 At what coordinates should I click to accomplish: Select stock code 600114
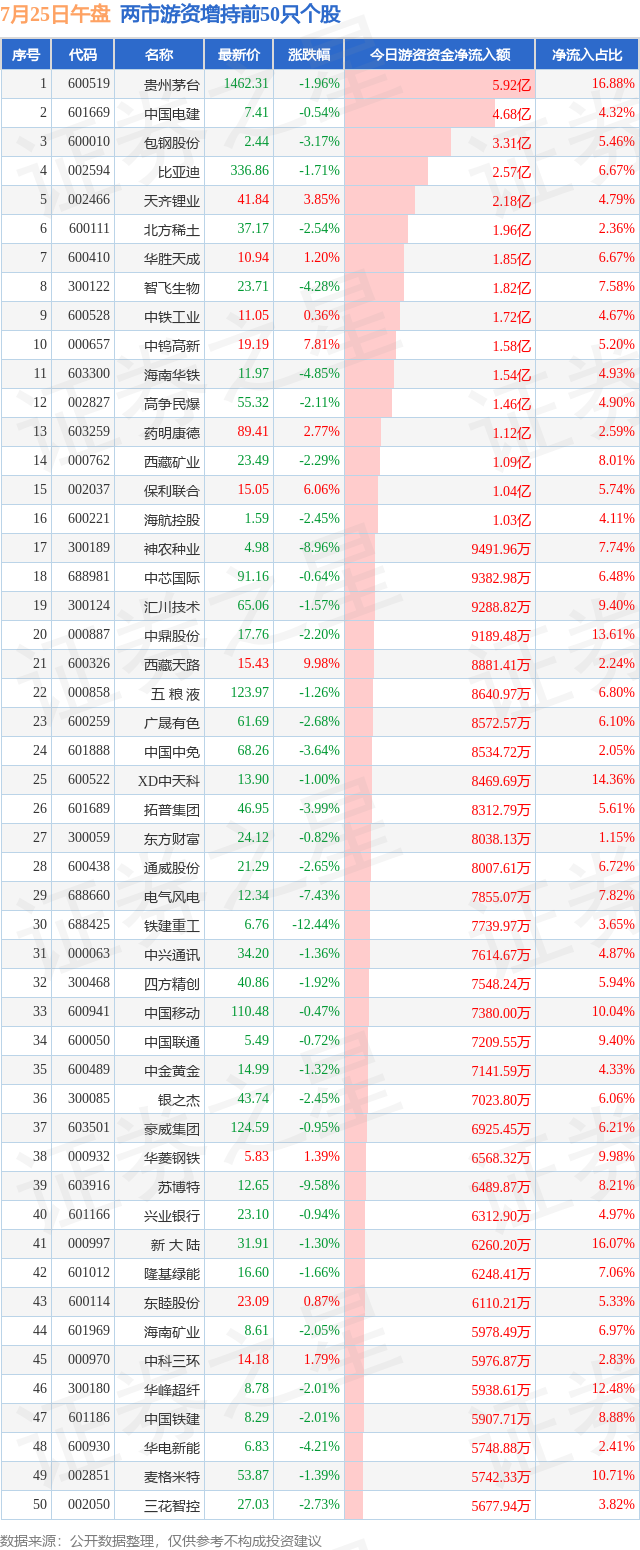tap(89, 1302)
